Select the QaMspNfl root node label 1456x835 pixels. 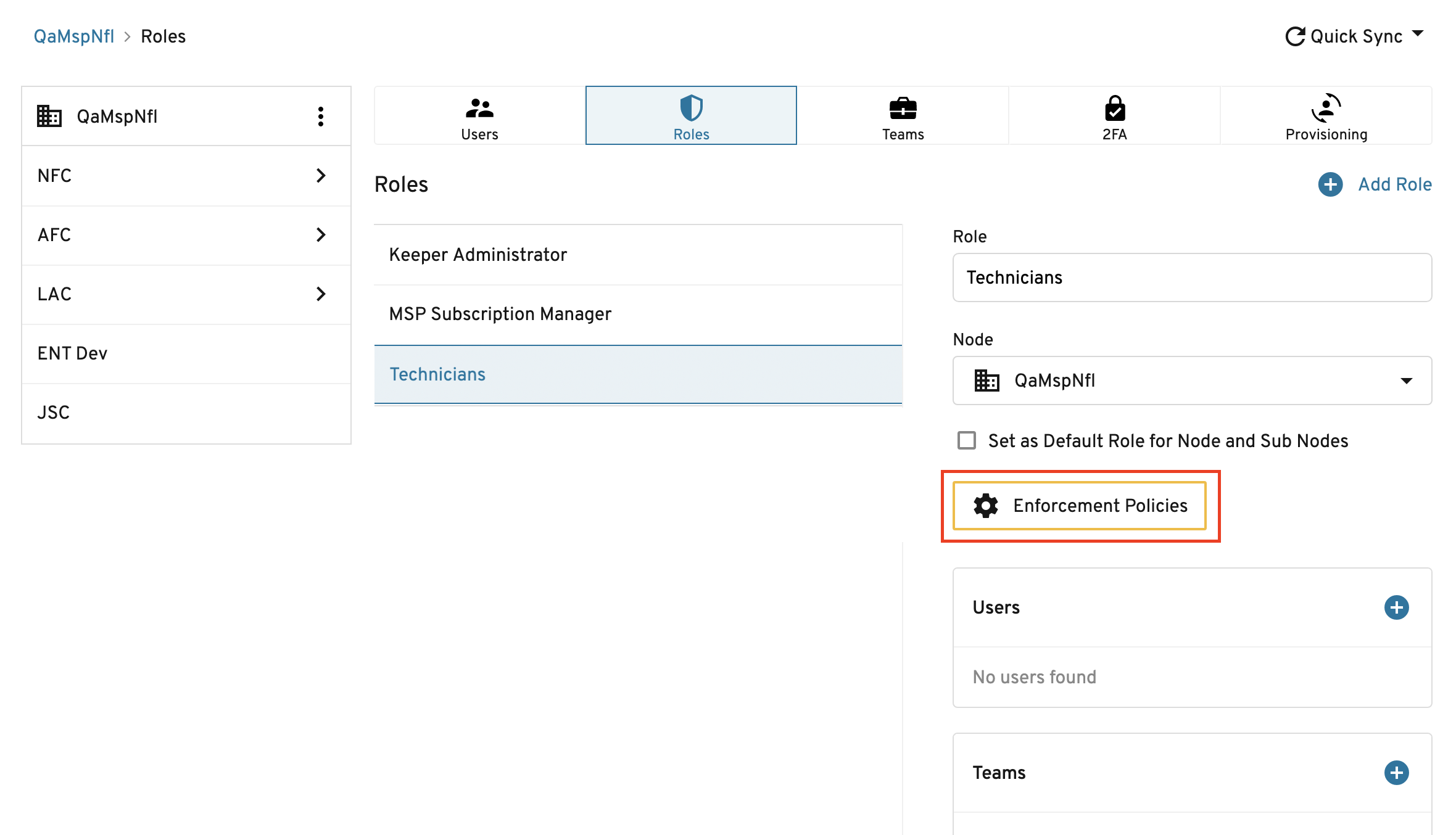117,117
